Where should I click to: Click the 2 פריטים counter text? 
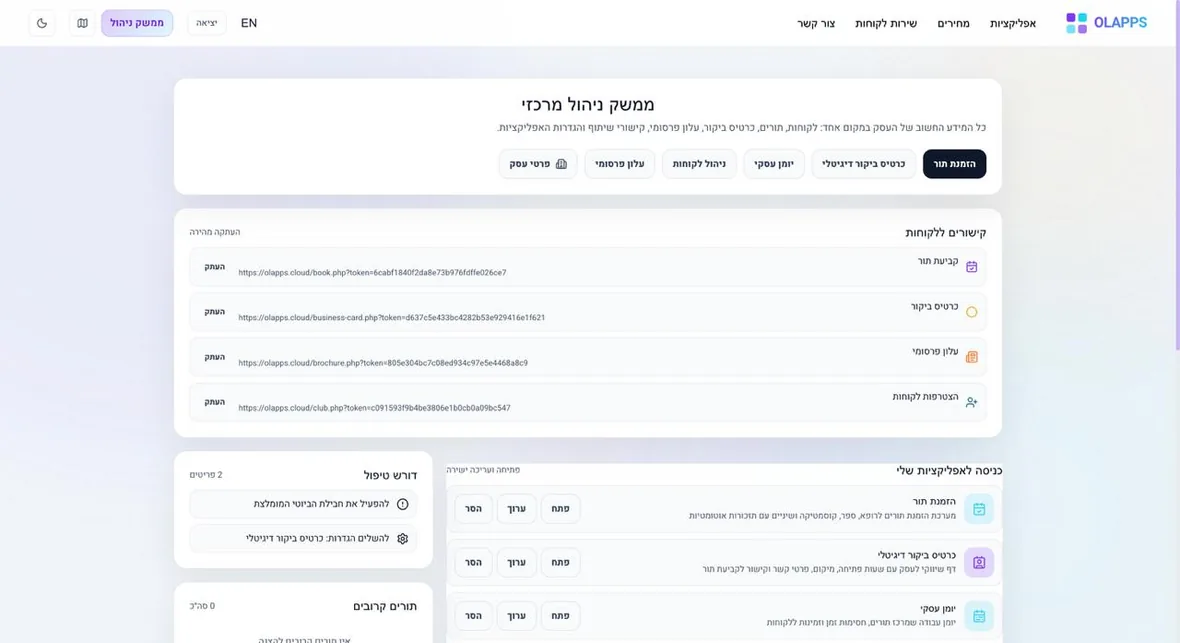[206, 475]
